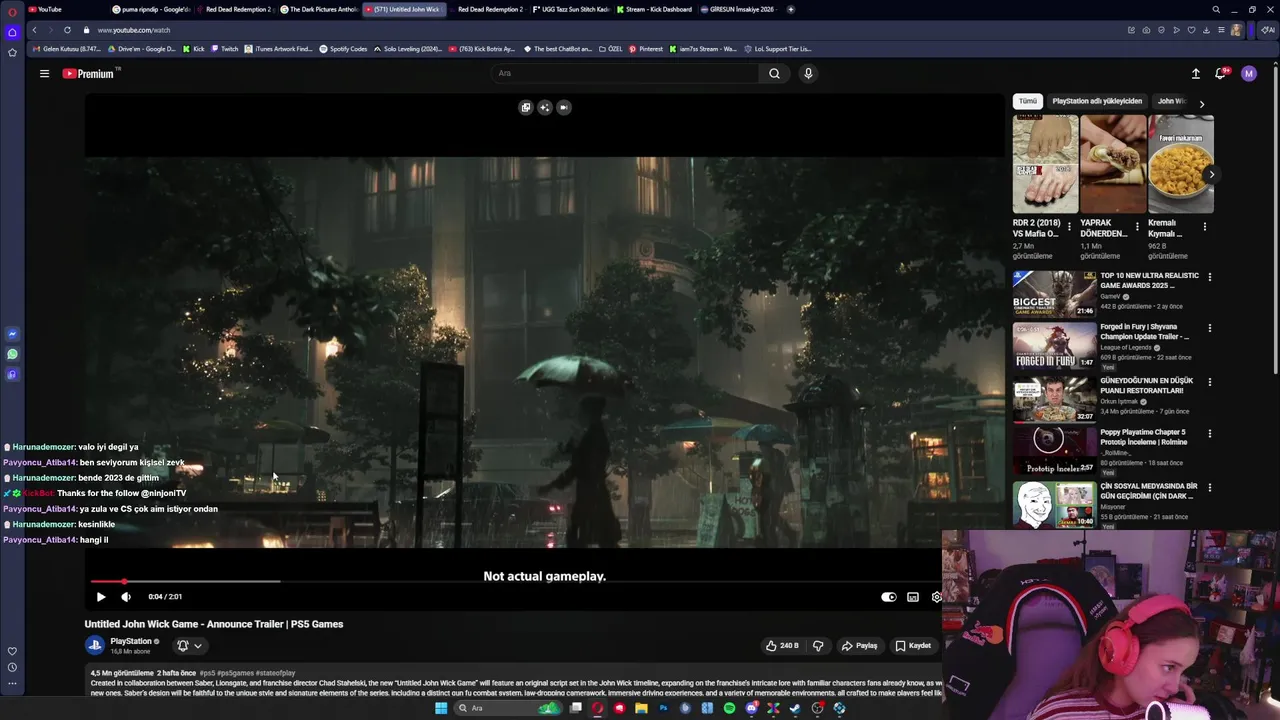Open WhatsApp in the Opera sidebar
Image resolution: width=1280 pixels, height=720 pixels.
coord(12,354)
